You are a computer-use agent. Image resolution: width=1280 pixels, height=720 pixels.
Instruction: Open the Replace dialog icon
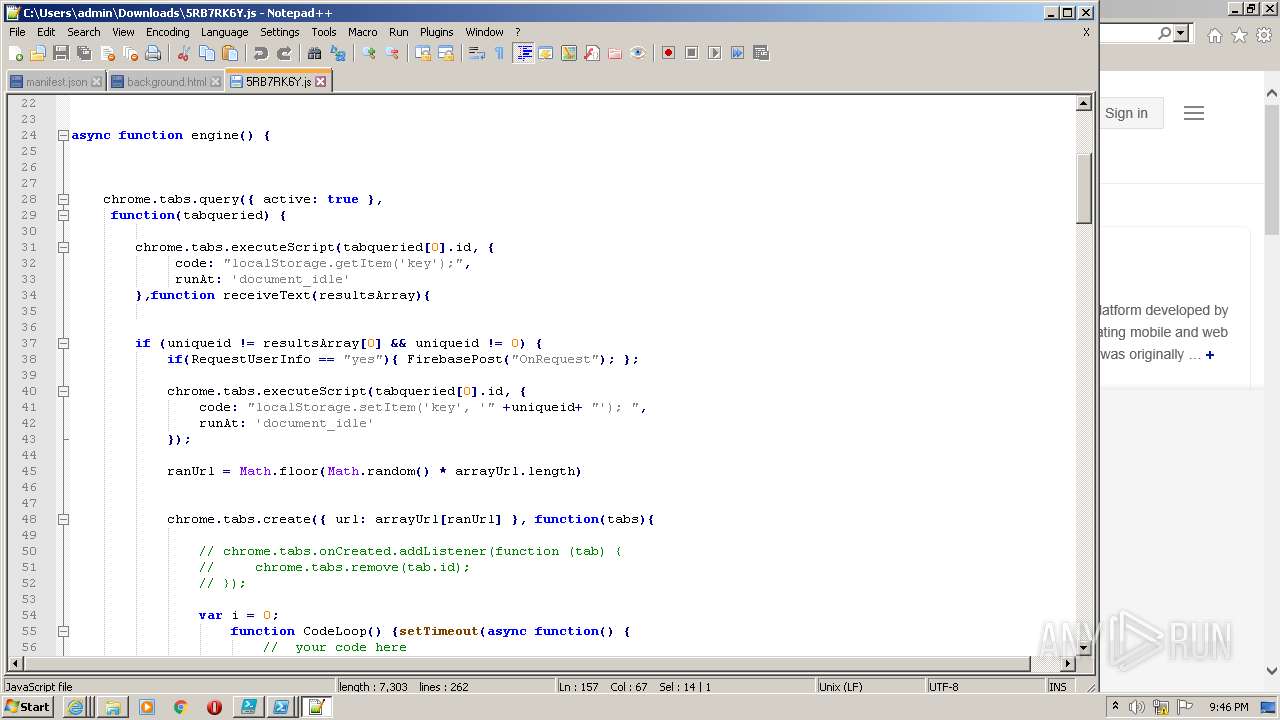pyautogui.click(x=338, y=53)
